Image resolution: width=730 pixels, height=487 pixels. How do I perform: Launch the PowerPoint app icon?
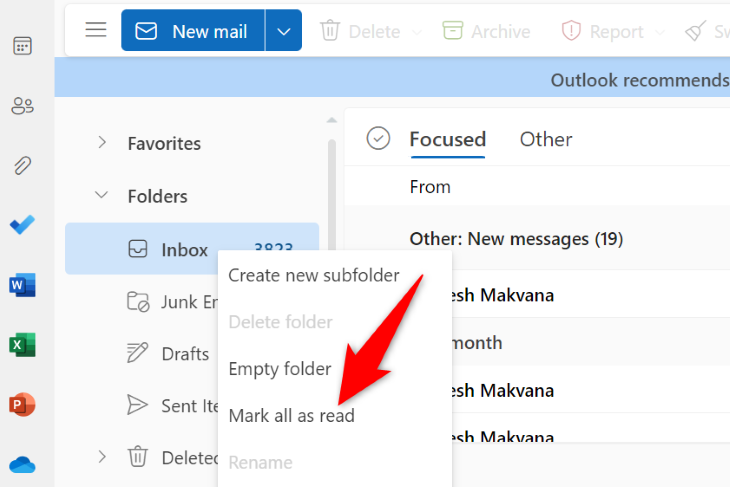click(22, 405)
